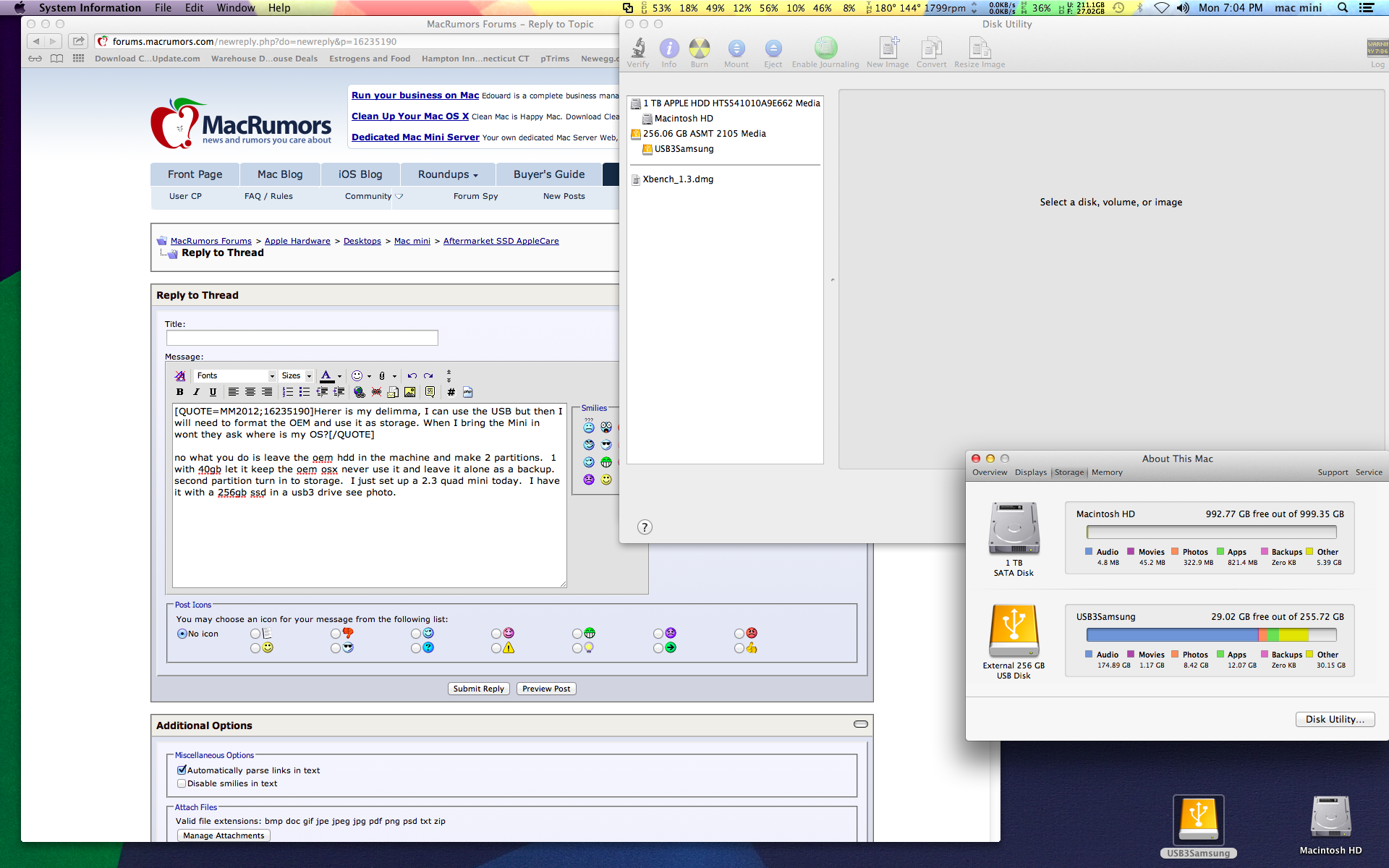Click the Underline formatting icon

(213, 392)
